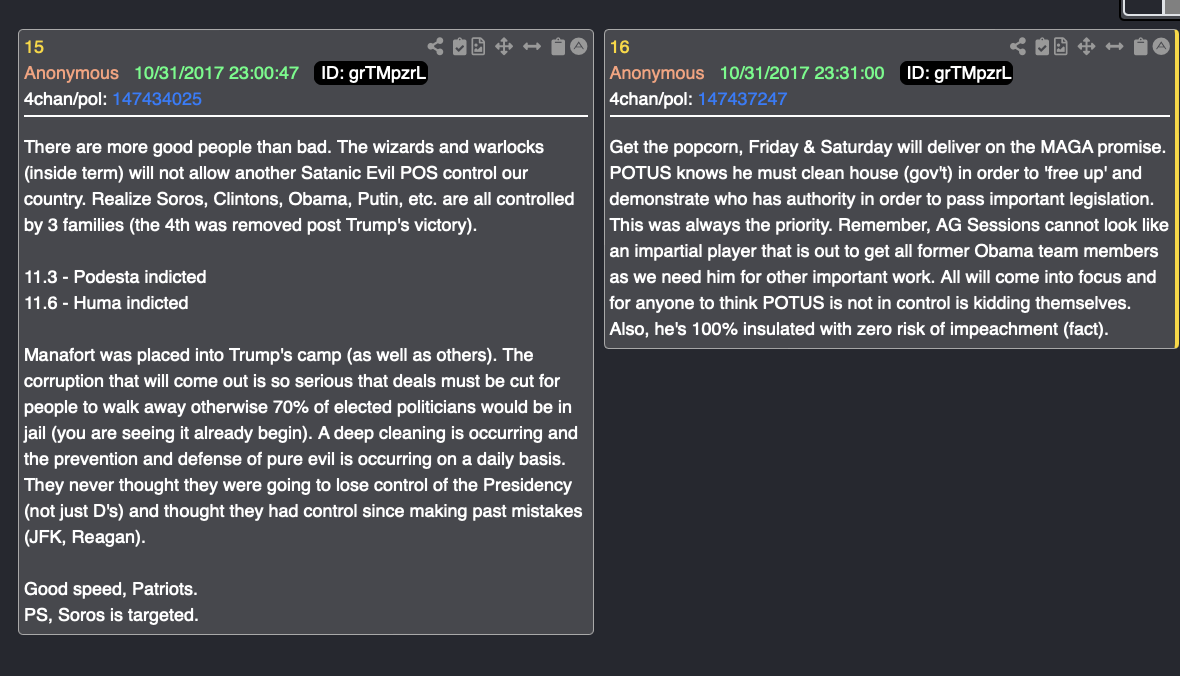Click the Anonymous name on post 15
The image size is (1180, 676).
point(71,73)
